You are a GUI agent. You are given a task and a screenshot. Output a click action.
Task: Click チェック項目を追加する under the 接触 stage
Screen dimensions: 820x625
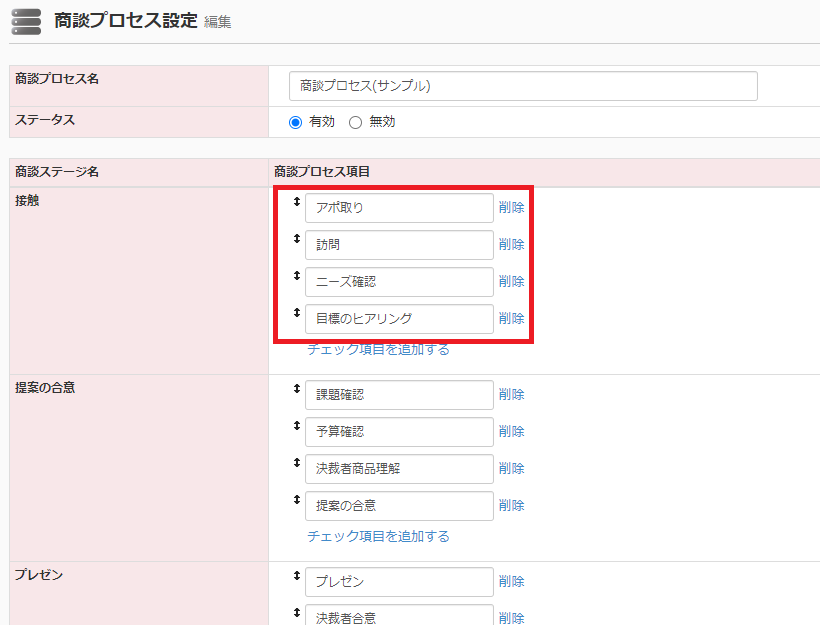[x=378, y=350]
